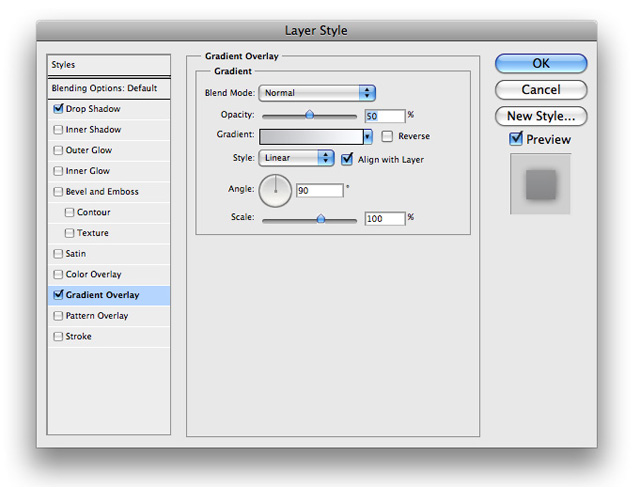Uncheck the Gradient Overlay checkbox
640x487 pixels.
coord(58,295)
